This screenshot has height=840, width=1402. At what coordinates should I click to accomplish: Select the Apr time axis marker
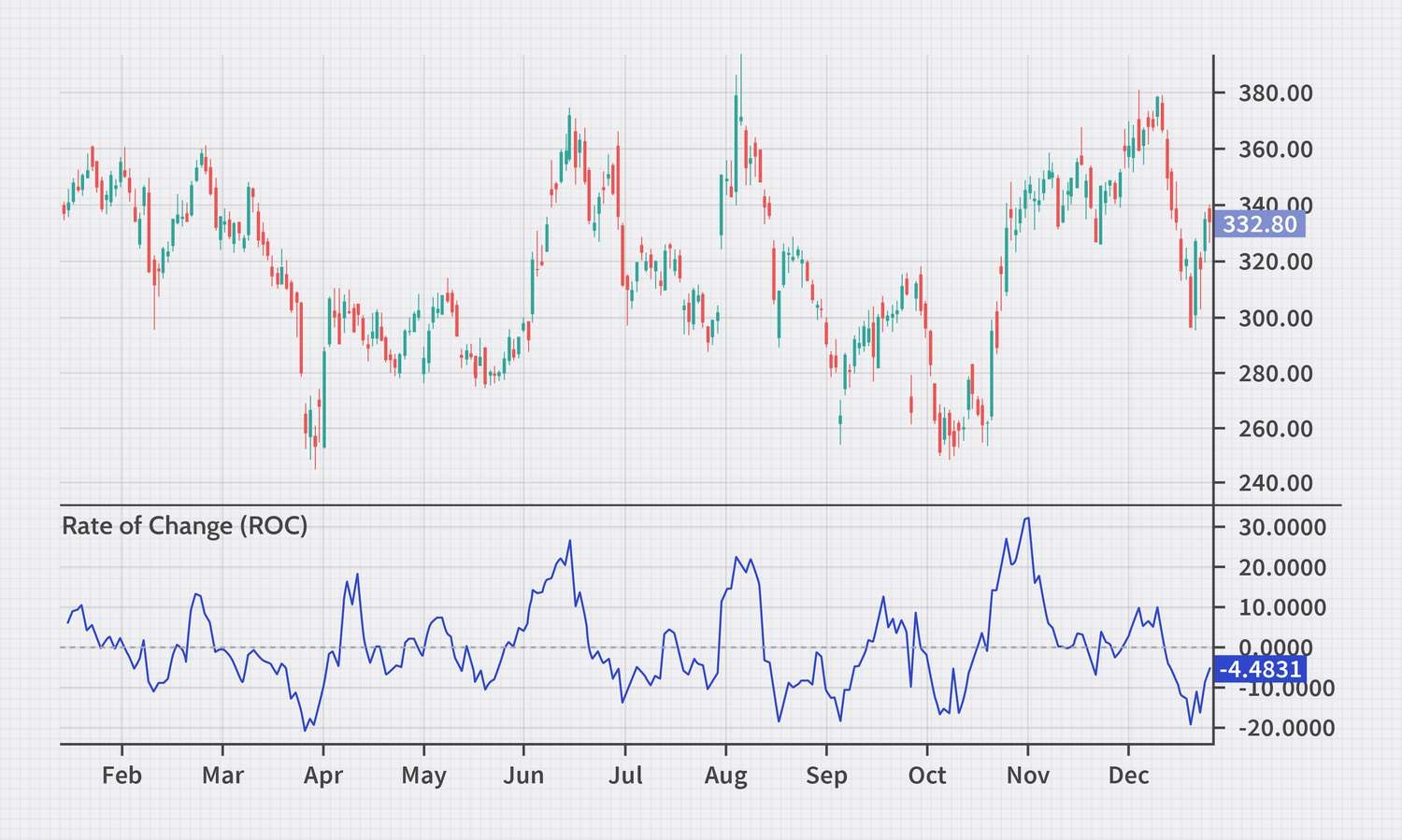322,776
